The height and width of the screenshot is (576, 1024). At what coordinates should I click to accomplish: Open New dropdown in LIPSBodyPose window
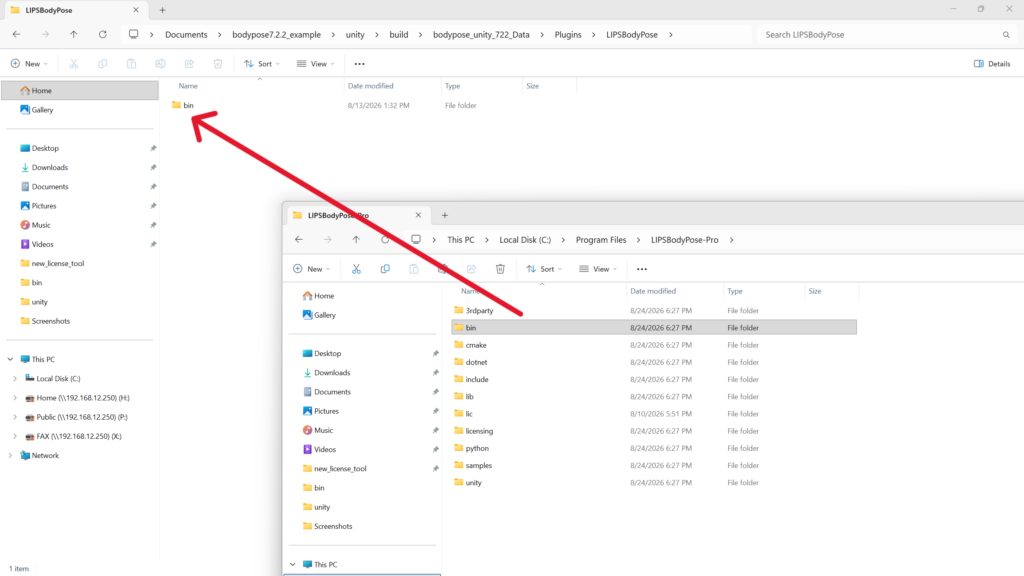click(x=29, y=64)
